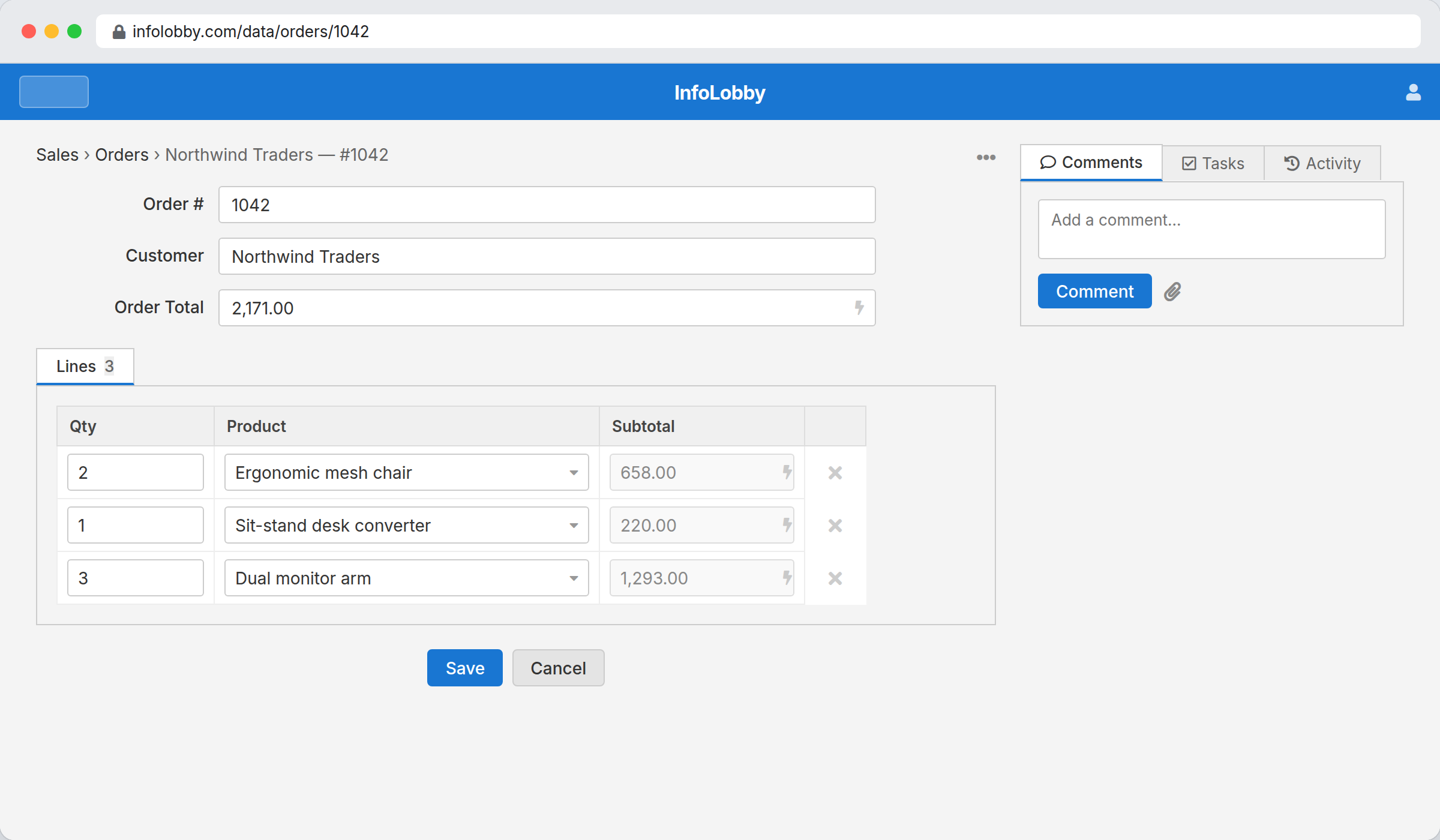Click the Order Total field
1440x840 pixels.
547,308
